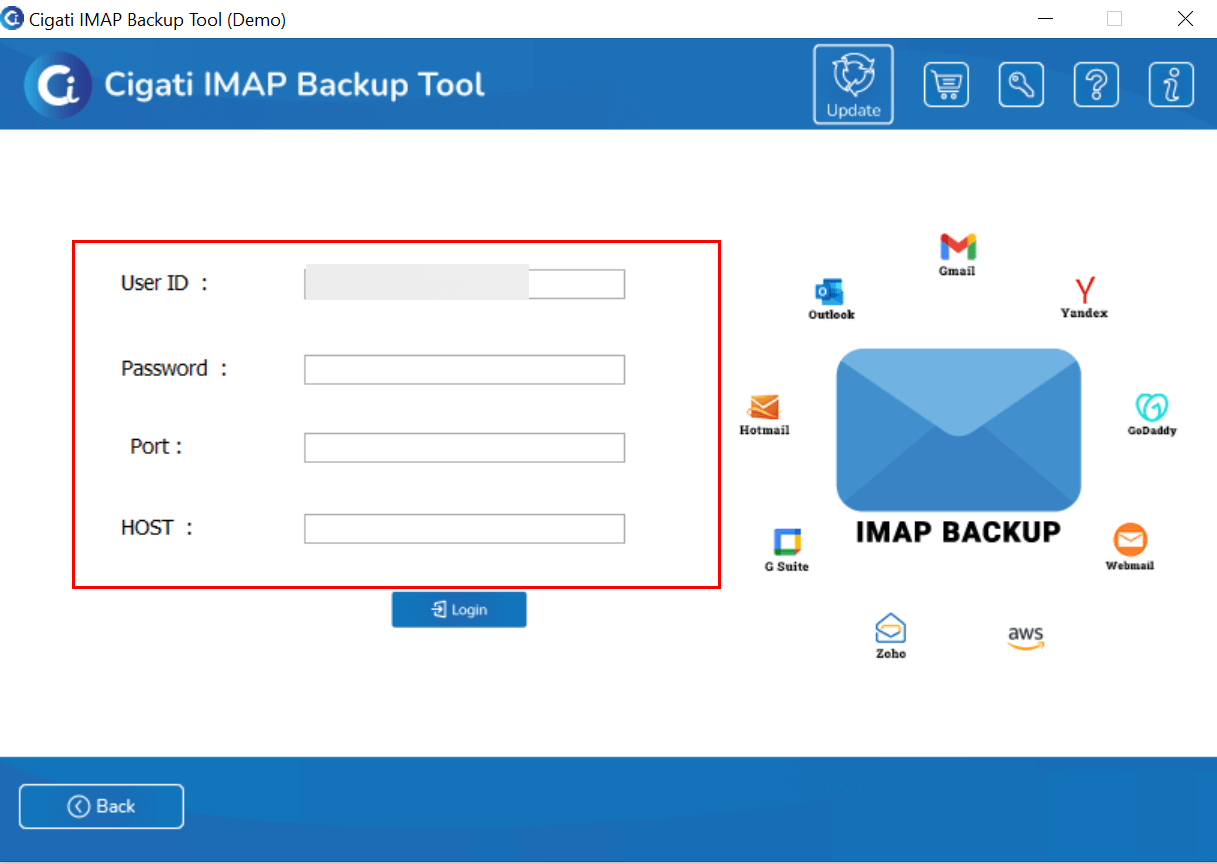Go back using the Back button
Screen dimensions: 1217x864
point(101,807)
